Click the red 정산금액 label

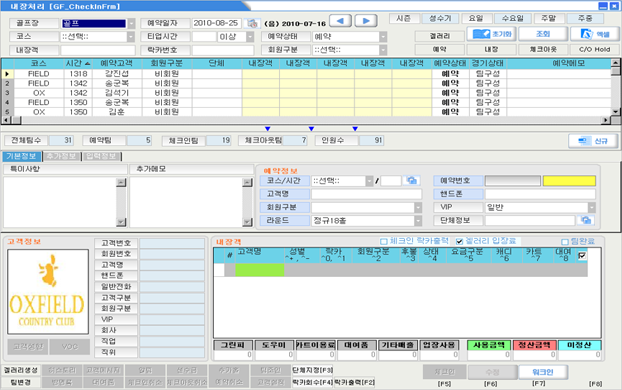535,345
